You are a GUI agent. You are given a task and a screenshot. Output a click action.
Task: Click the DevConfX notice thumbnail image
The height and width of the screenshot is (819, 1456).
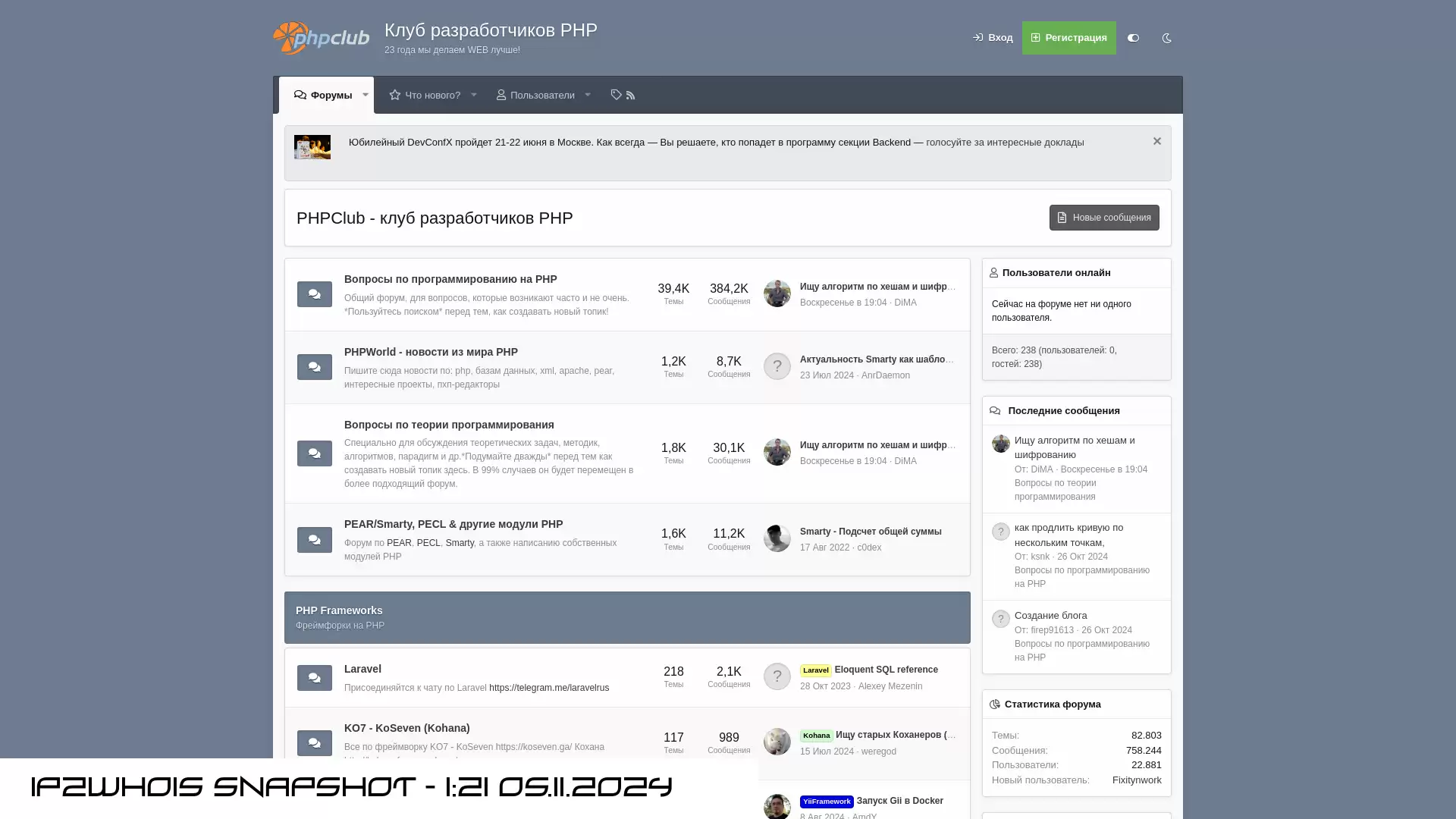point(312,147)
